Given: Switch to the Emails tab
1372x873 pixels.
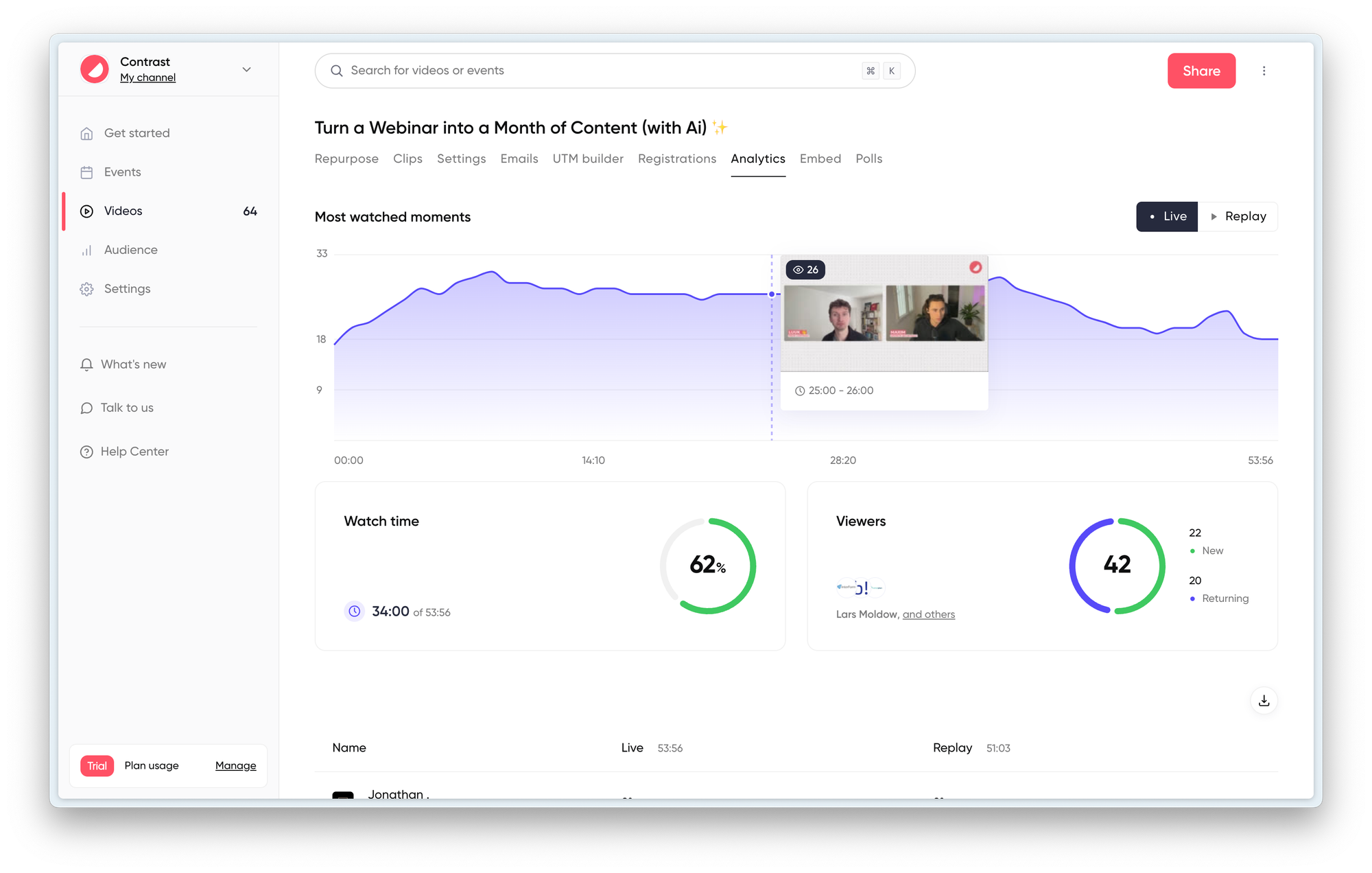Looking at the screenshot, I should point(519,159).
